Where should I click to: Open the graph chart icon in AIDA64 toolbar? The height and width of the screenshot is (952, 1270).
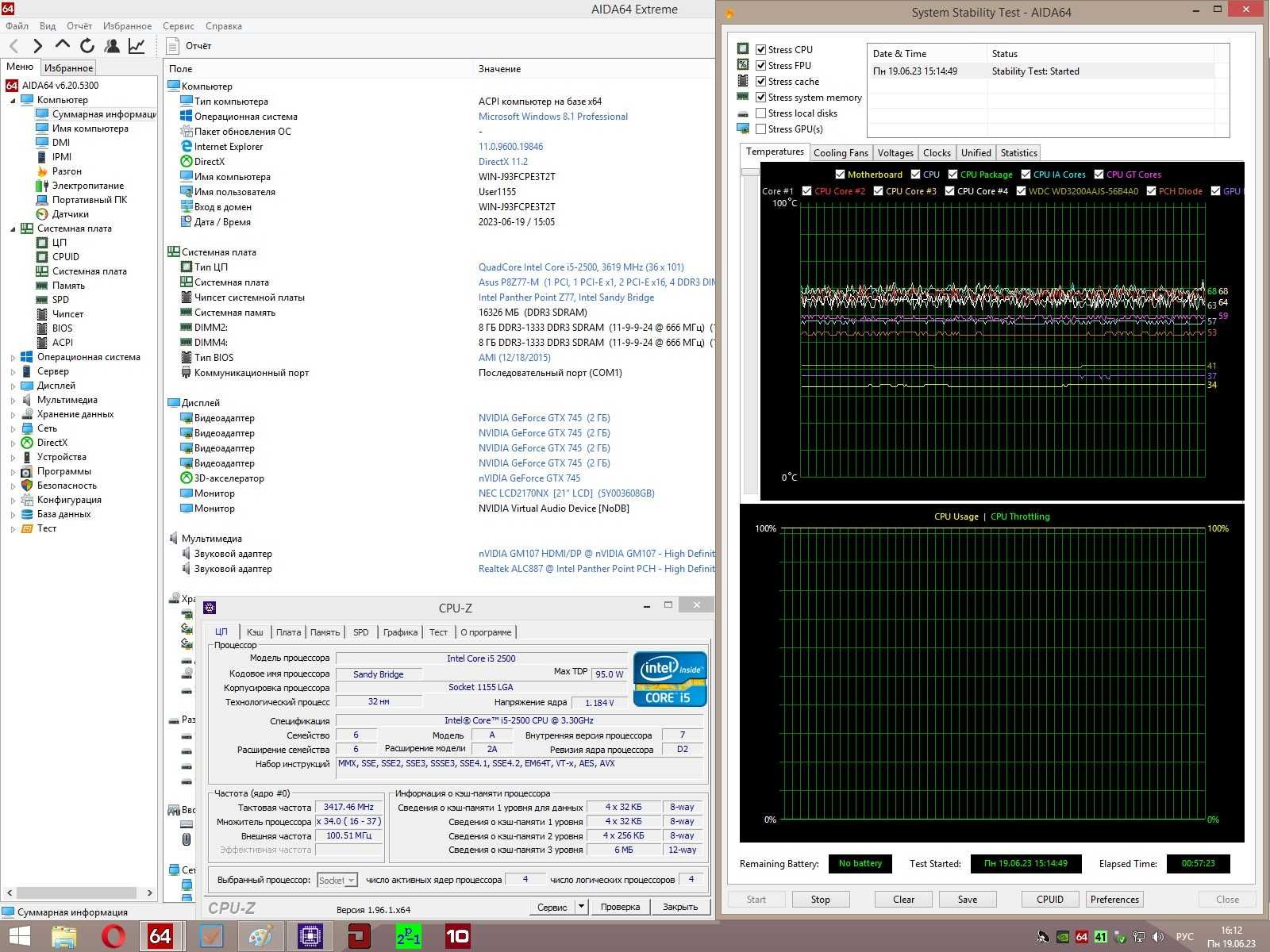pyautogui.click(x=137, y=46)
